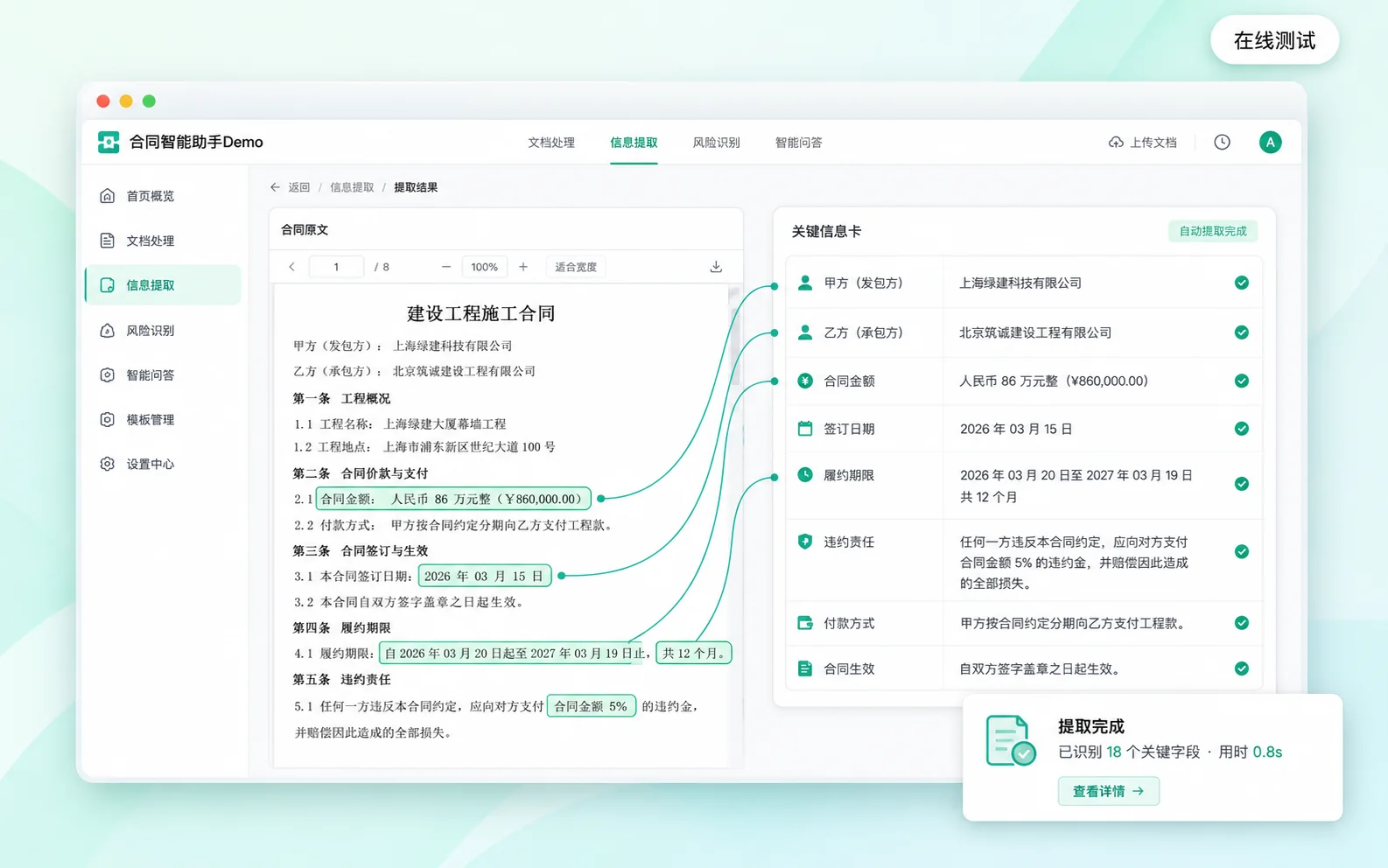Toggle the check mark on 合同生效 row

click(x=1241, y=668)
